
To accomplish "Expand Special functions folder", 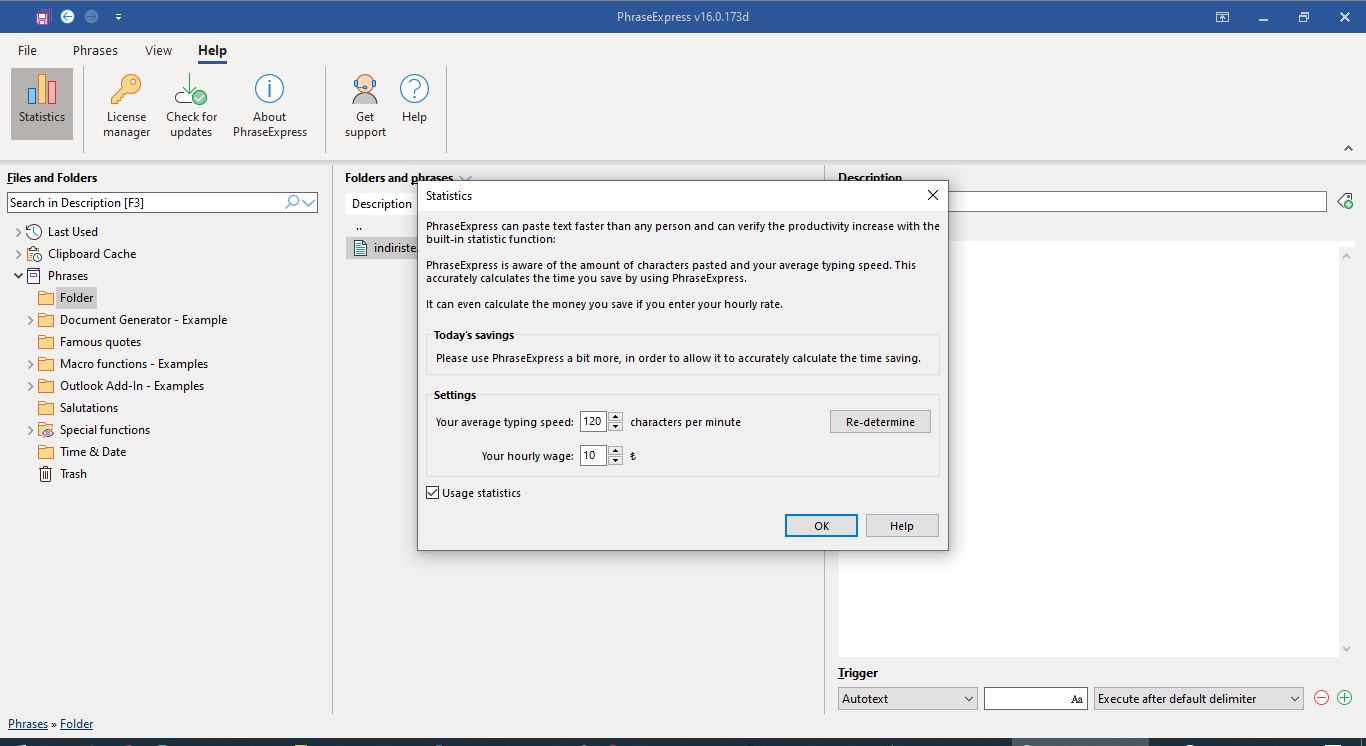I will coord(30,430).
